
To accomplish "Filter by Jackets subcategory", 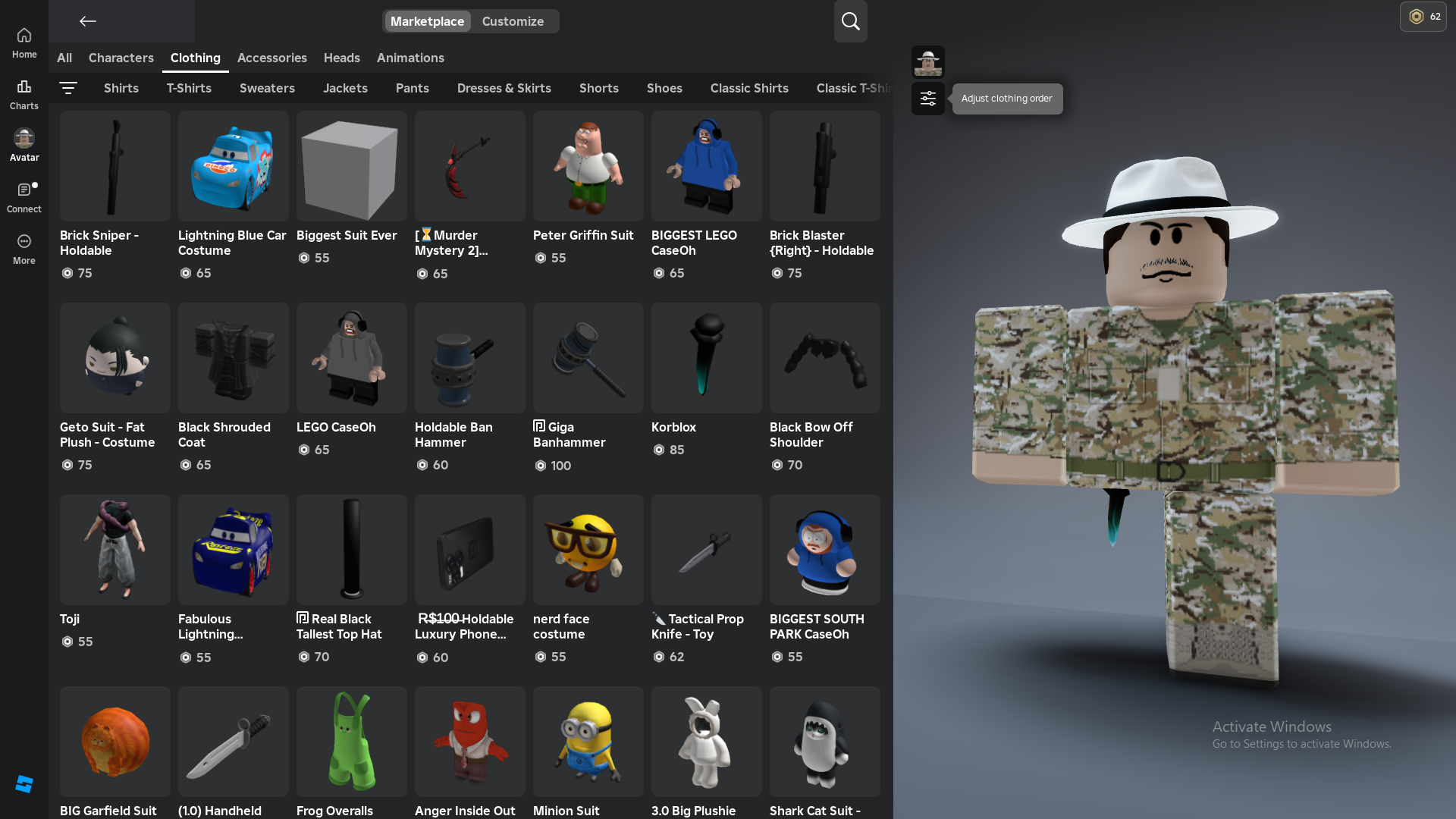I will point(345,88).
